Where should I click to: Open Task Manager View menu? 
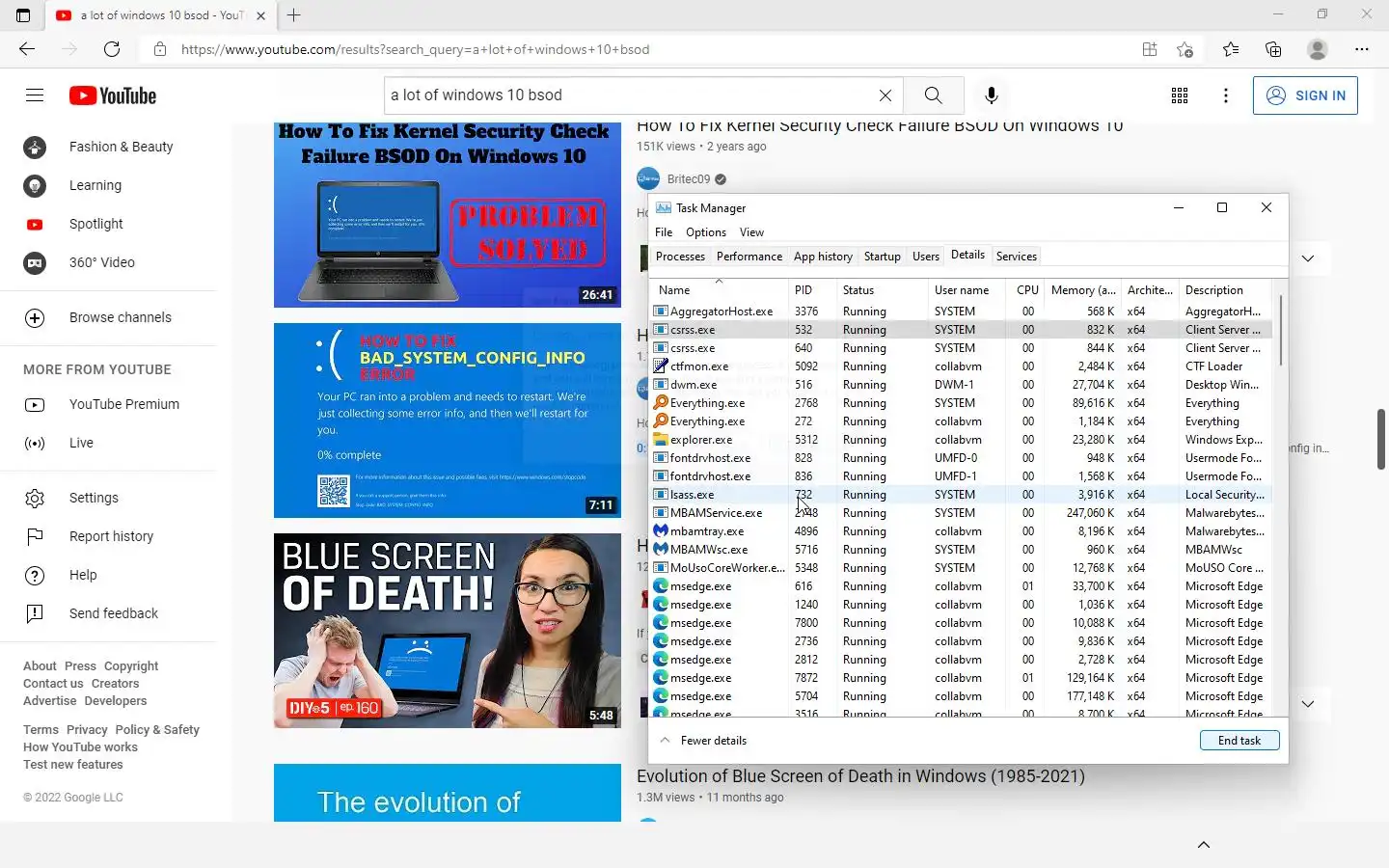(x=751, y=232)
